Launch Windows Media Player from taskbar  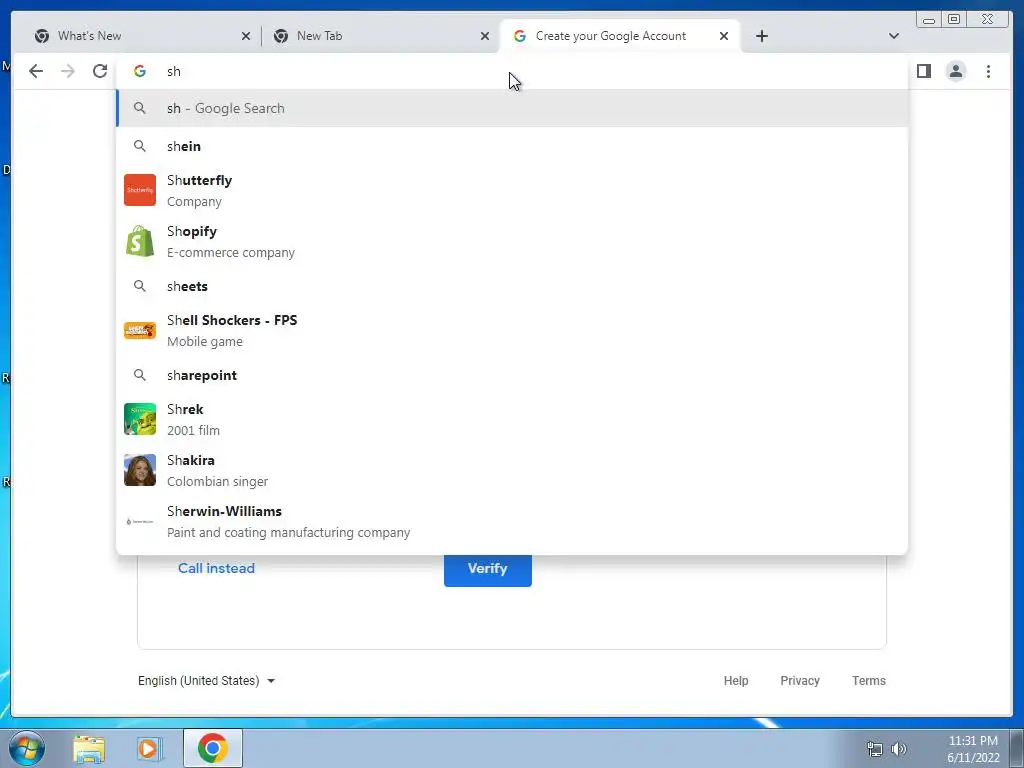click(x=149, y=749)
